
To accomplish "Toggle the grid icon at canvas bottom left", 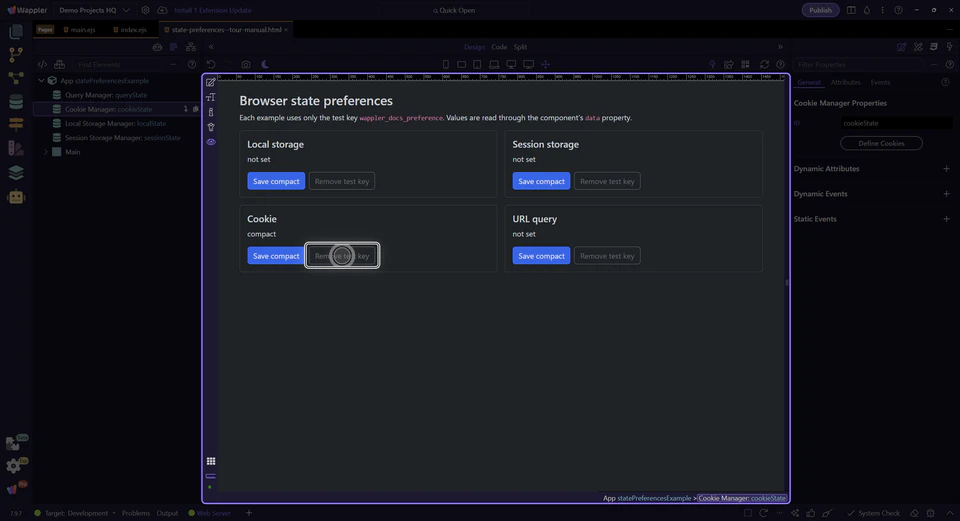I will pos(211,461).
